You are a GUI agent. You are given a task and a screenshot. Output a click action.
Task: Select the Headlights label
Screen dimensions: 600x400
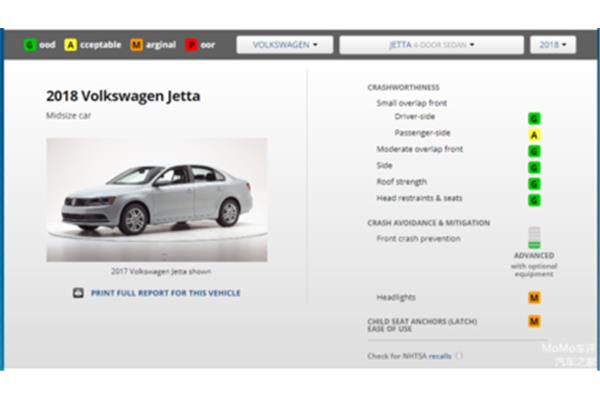click(396, 297)
